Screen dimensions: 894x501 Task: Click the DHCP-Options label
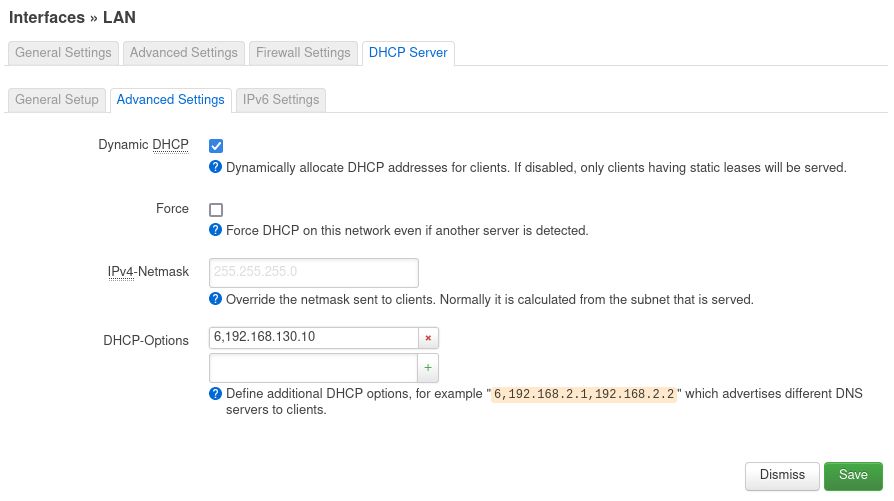(x=146, y=340)
